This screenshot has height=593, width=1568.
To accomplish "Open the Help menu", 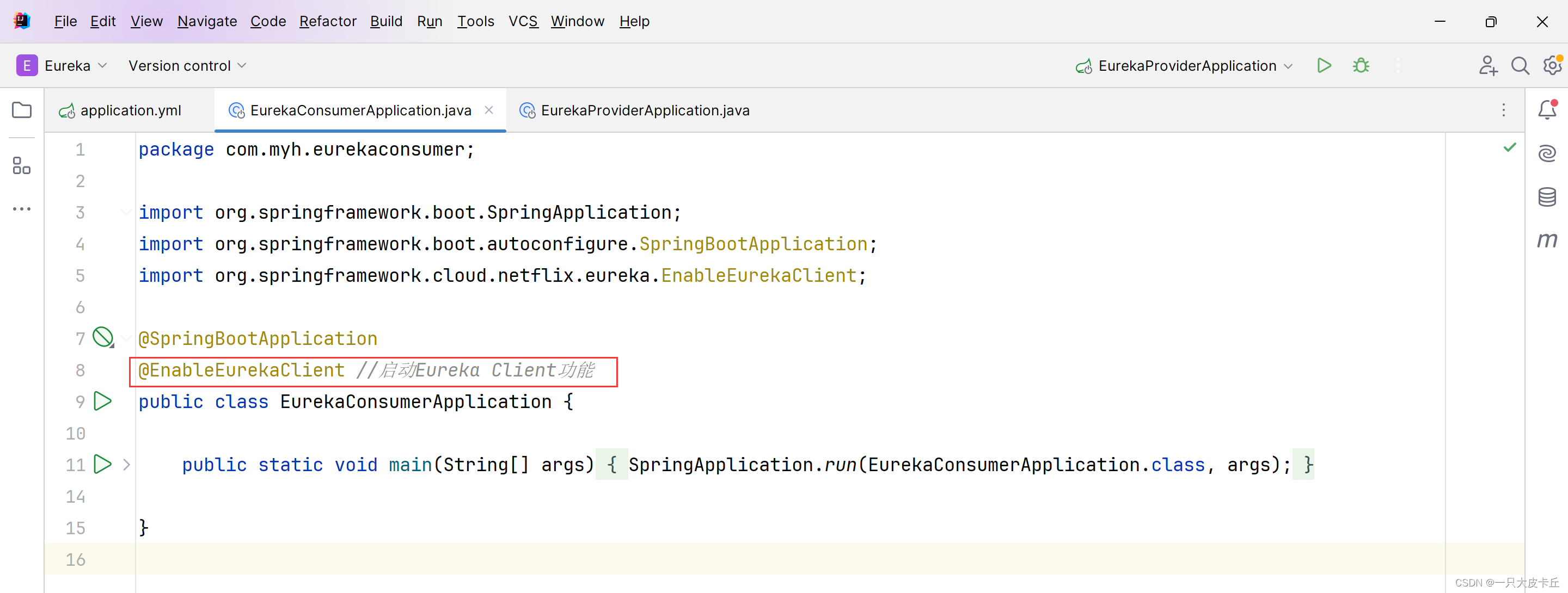I will (x=634, y=21).
